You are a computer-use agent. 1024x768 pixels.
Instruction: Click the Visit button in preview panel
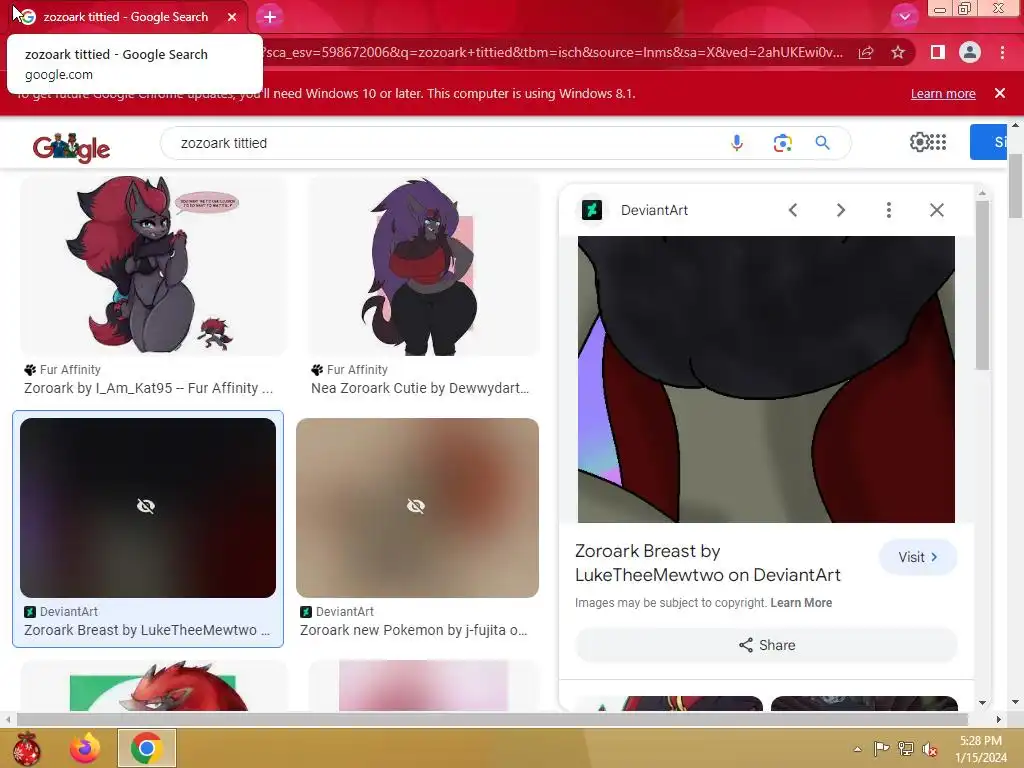pos(918,557)
